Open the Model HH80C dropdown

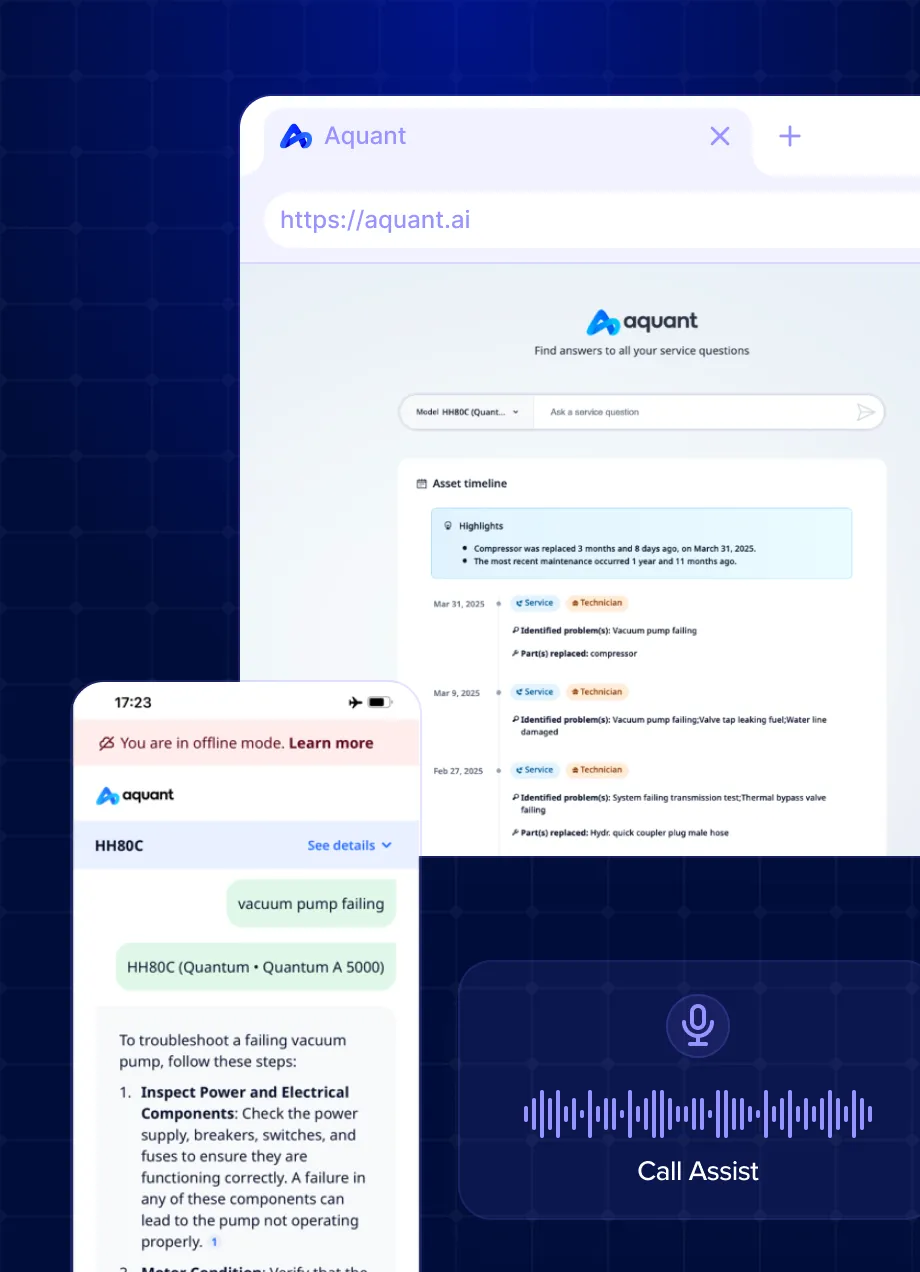467,412
